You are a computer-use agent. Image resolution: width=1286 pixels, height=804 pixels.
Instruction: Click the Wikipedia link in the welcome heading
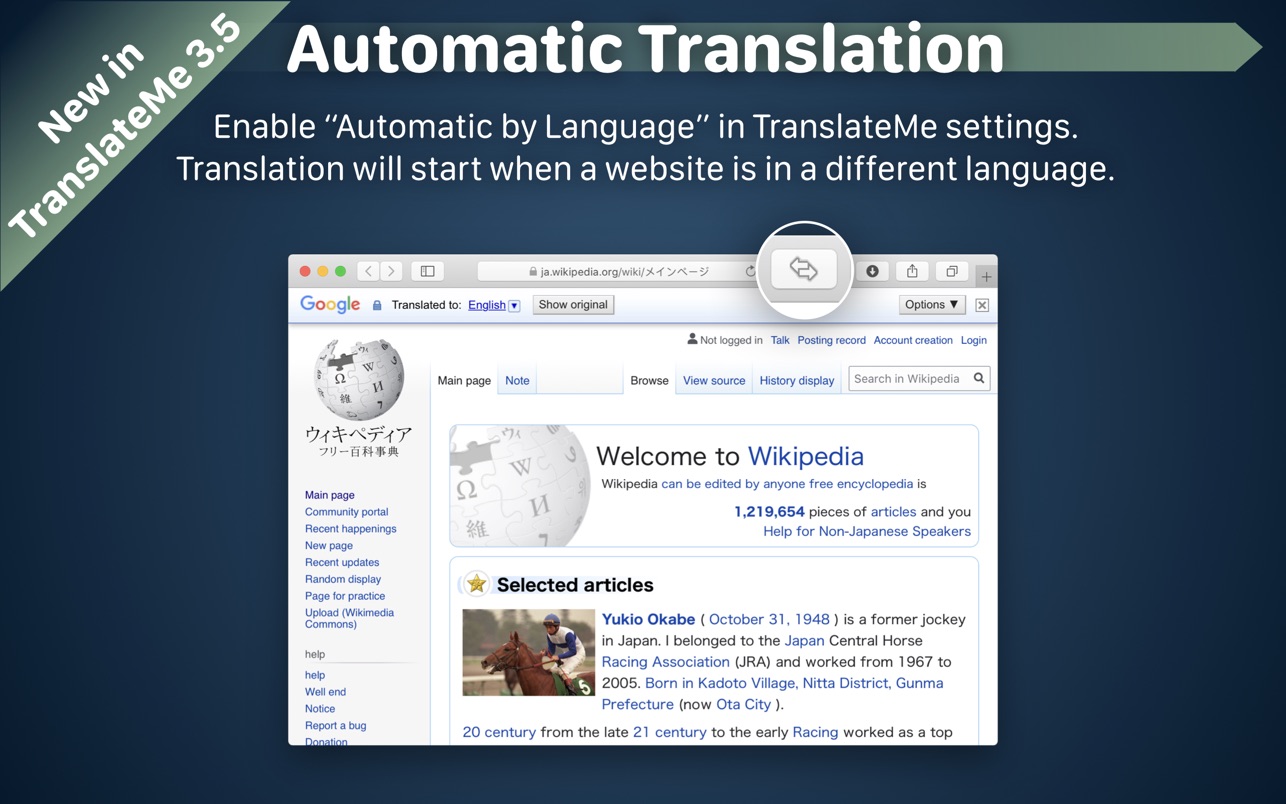(806, 456)
